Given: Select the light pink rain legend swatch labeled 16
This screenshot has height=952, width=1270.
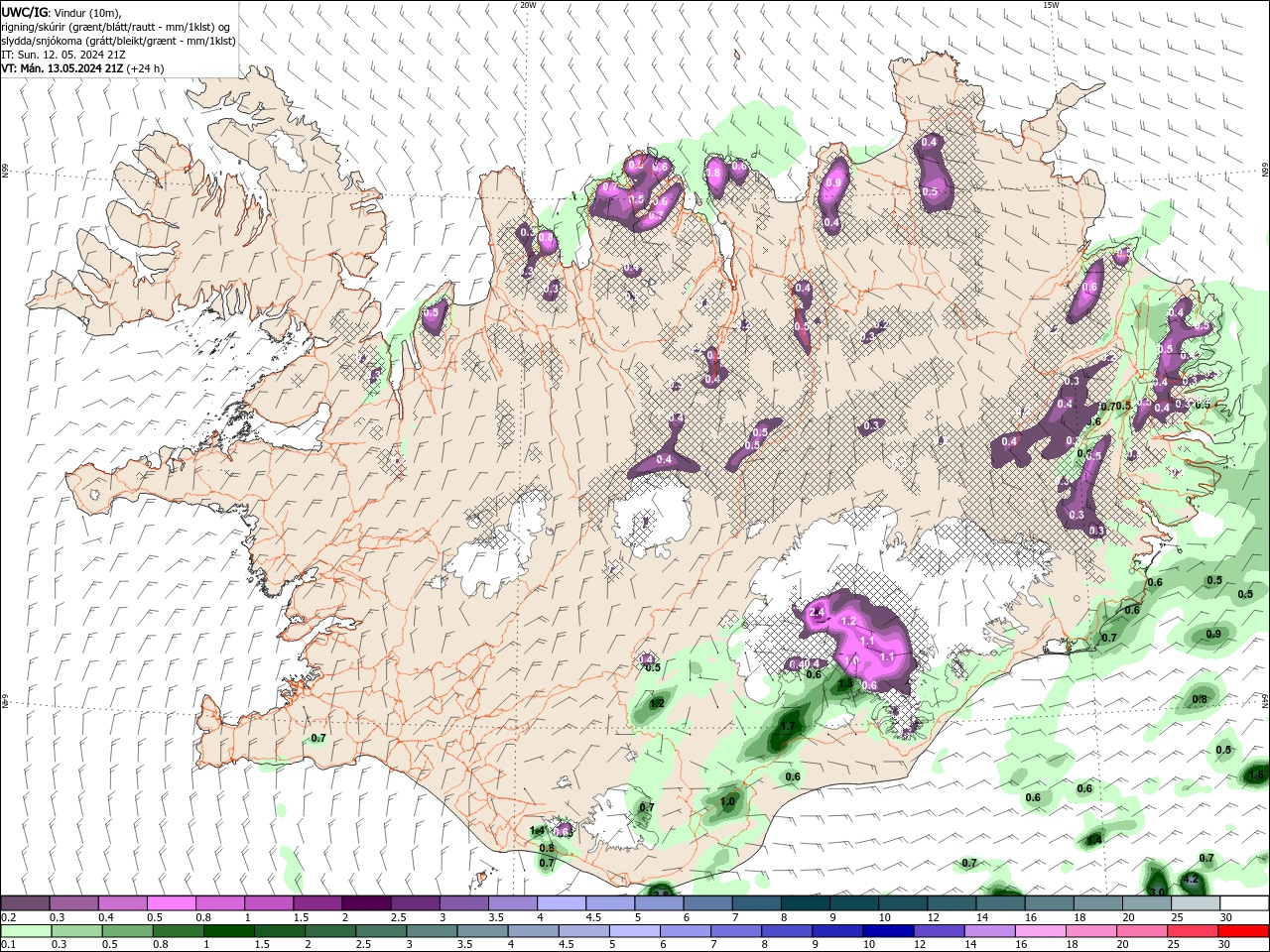Looking at the screenshot, I should [1040, 931].
